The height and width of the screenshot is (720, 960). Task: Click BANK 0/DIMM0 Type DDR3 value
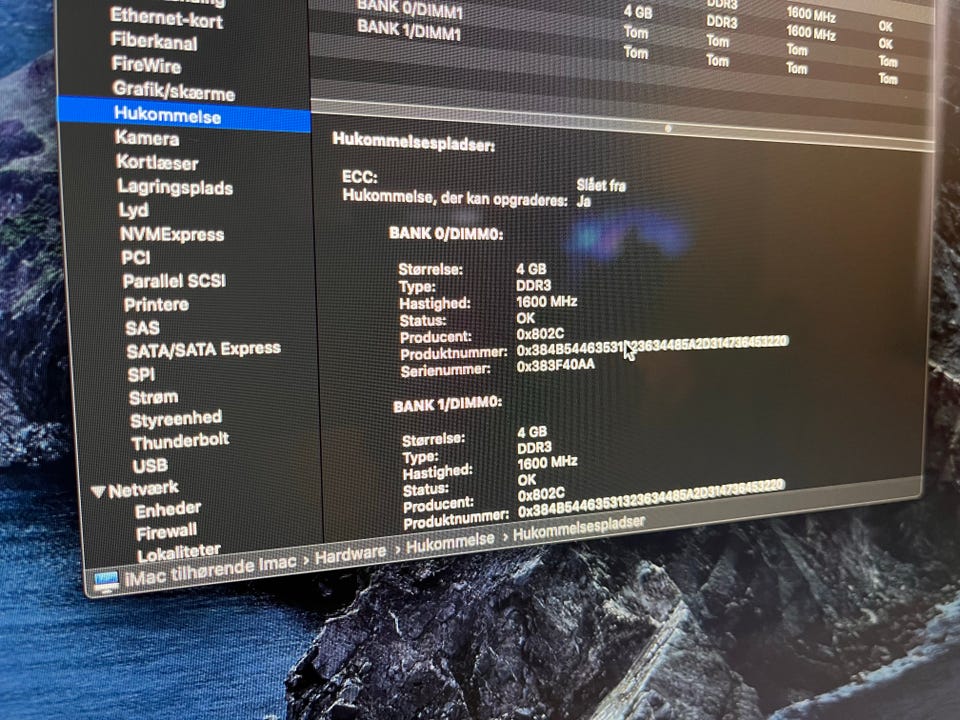pos(534,285)
